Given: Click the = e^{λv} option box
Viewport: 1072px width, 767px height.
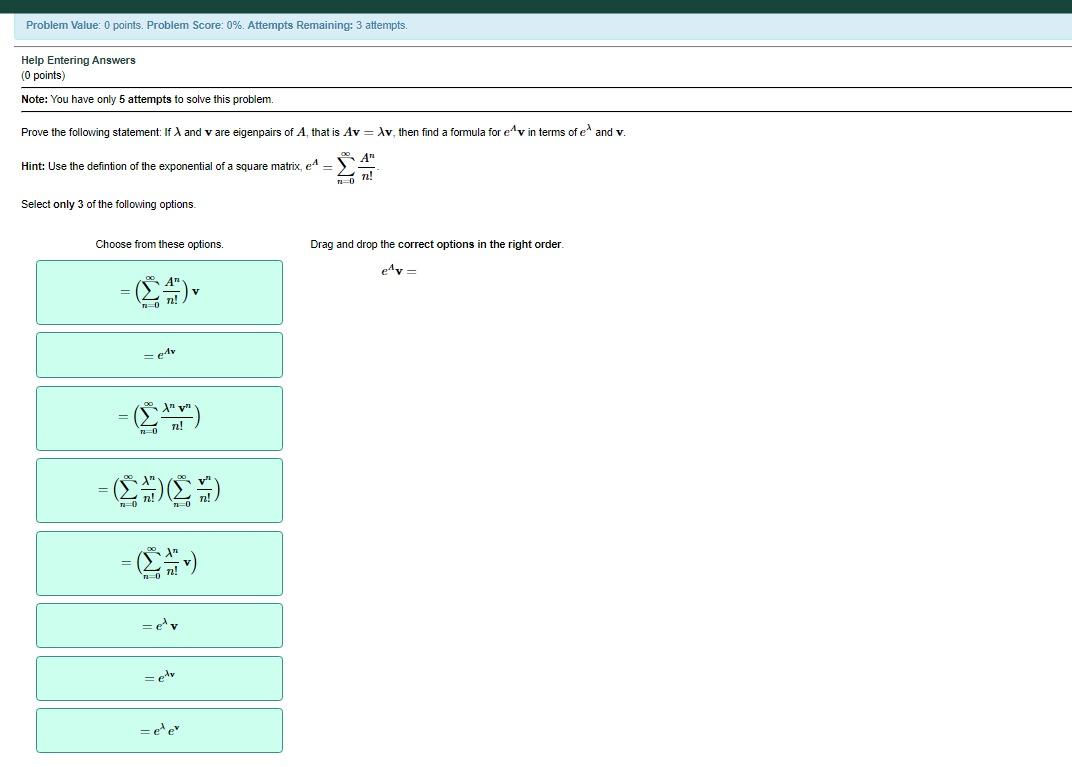Looking at the screenshot, I should click(x=159, y=677).
